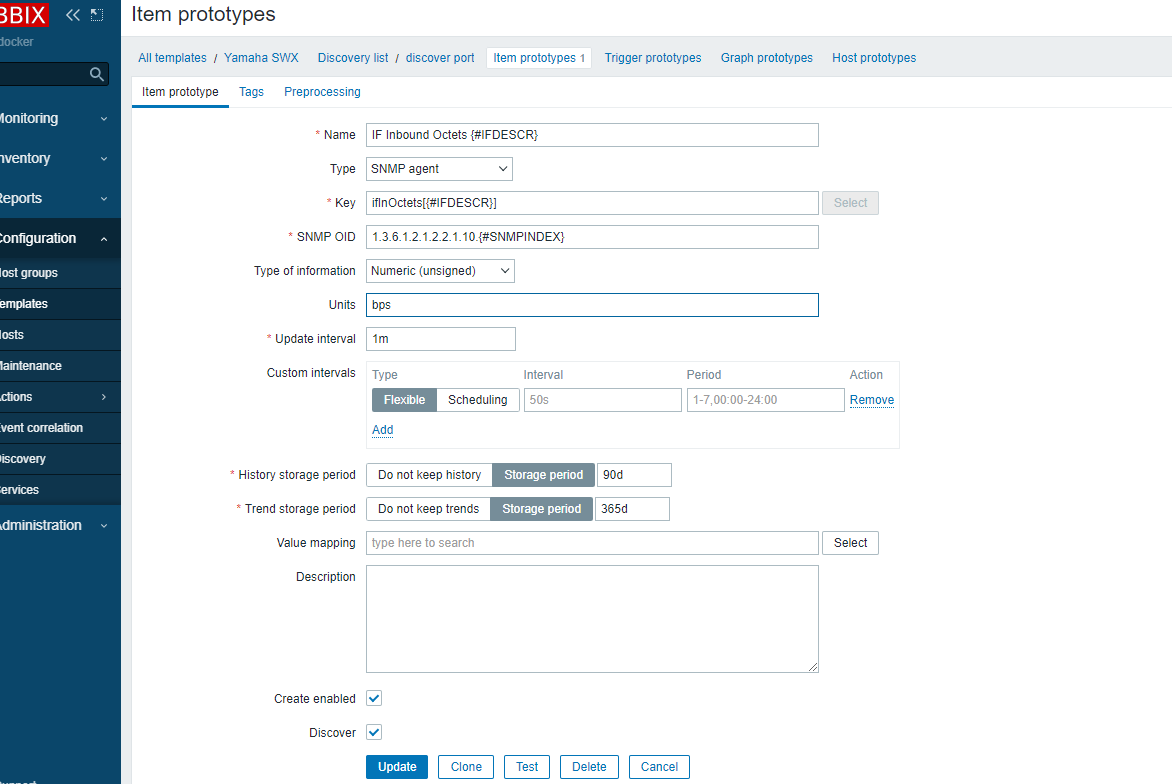The image size is (1172, 784).
Task: Focus the history storage 90d field
Action: pos(634,475)
